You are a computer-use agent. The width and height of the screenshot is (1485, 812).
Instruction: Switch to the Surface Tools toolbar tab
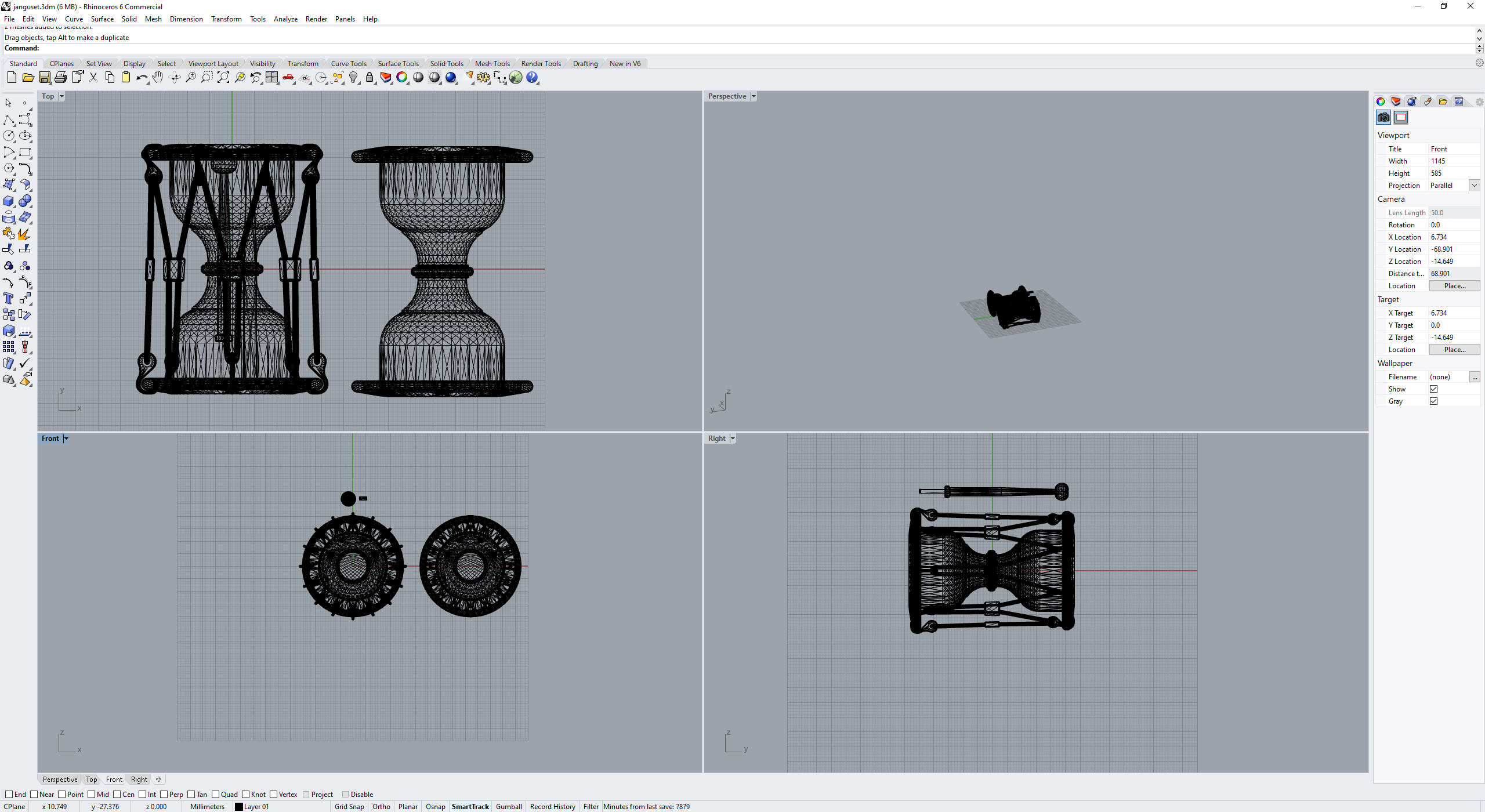(x=398, y=64)
